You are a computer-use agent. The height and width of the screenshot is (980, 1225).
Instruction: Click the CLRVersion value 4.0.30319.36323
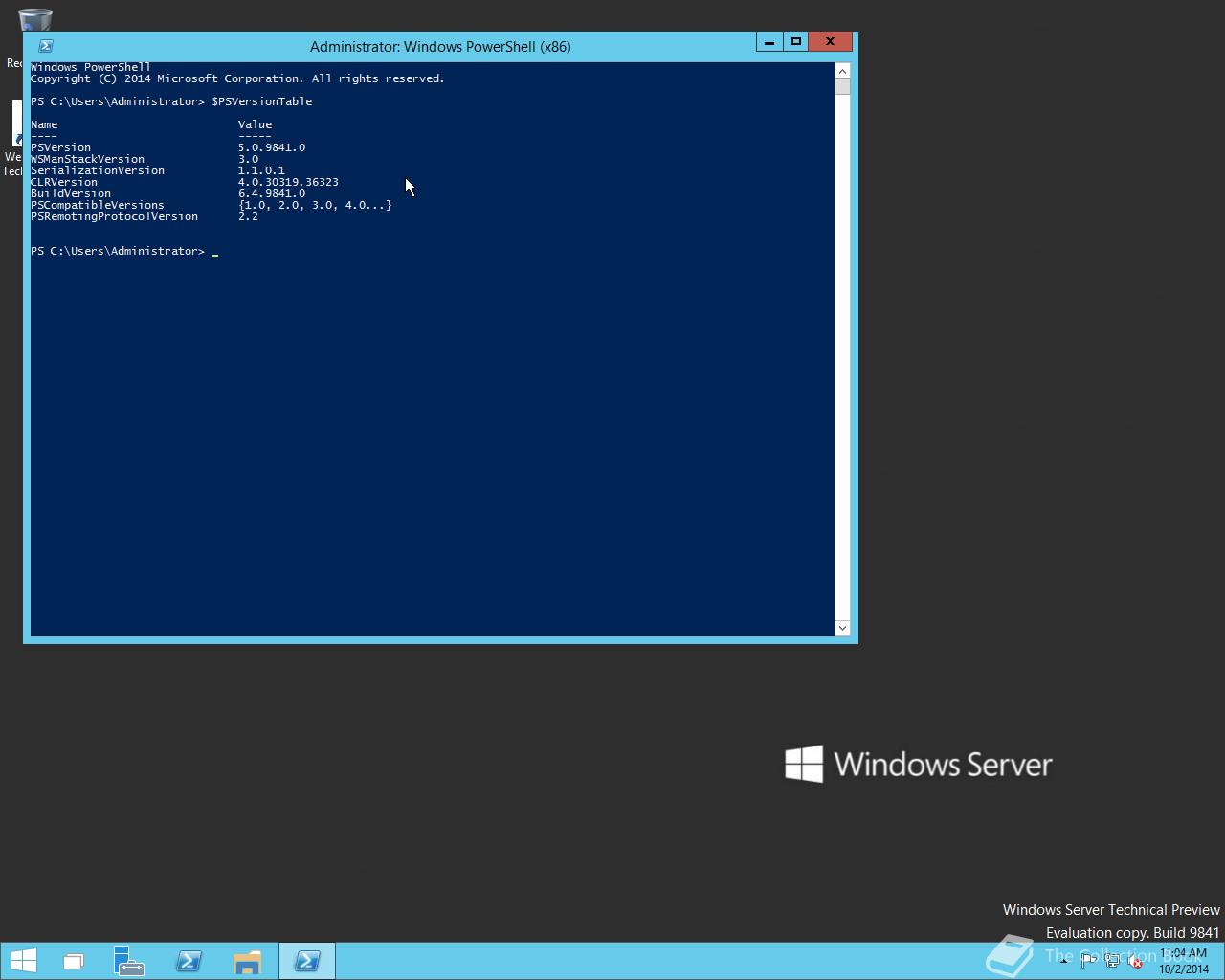click(288, 182)
